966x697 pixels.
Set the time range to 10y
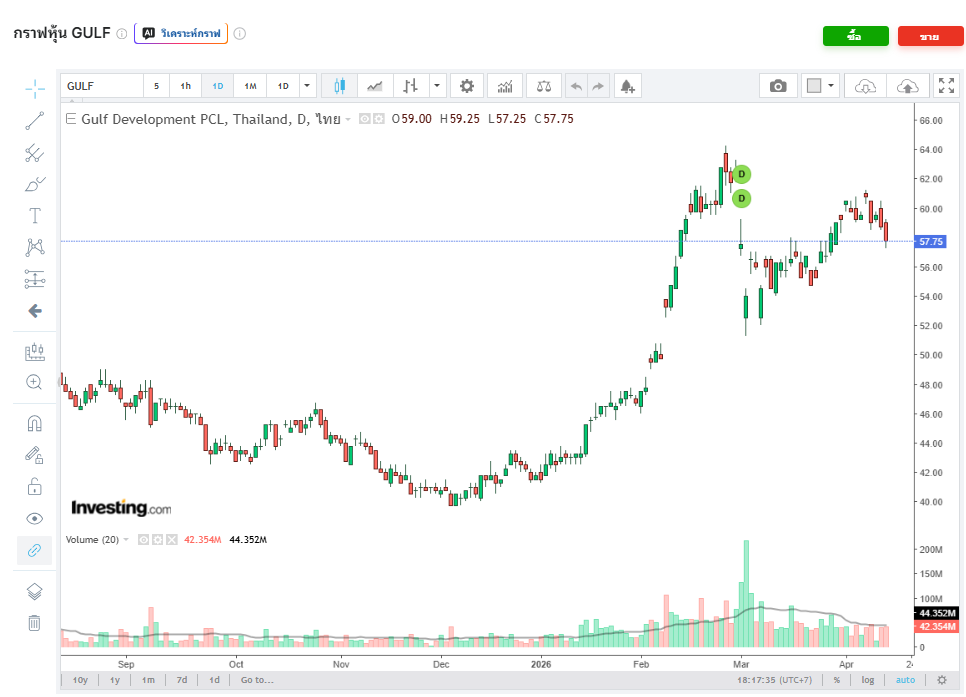80,680
